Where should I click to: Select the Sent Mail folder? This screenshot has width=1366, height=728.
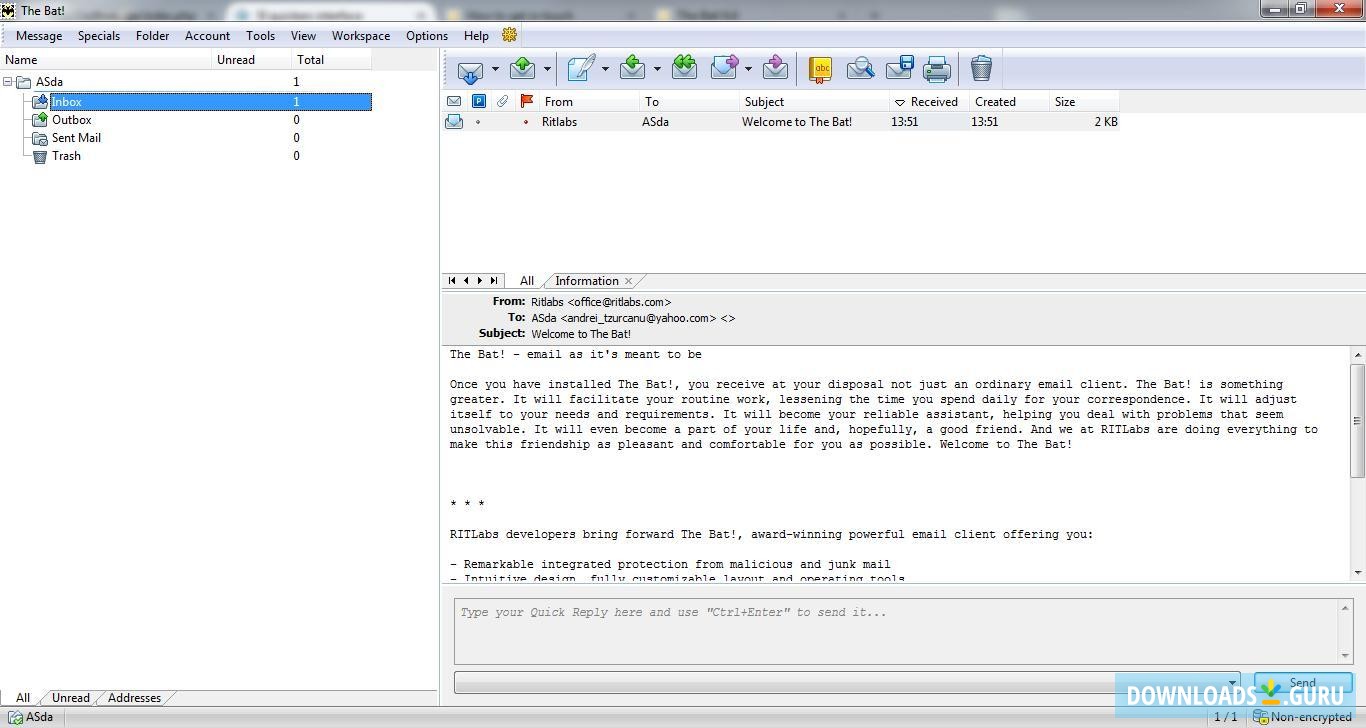[76, 138]
